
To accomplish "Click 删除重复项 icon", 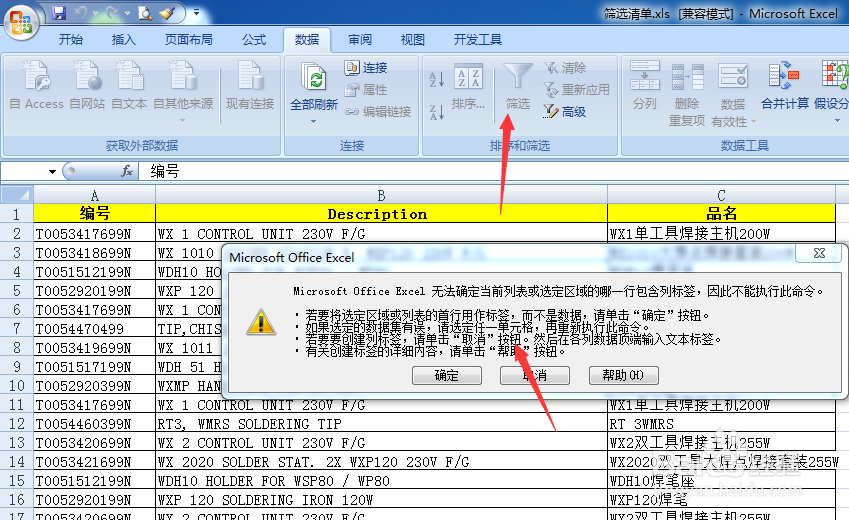I will (x=687, y=76).
